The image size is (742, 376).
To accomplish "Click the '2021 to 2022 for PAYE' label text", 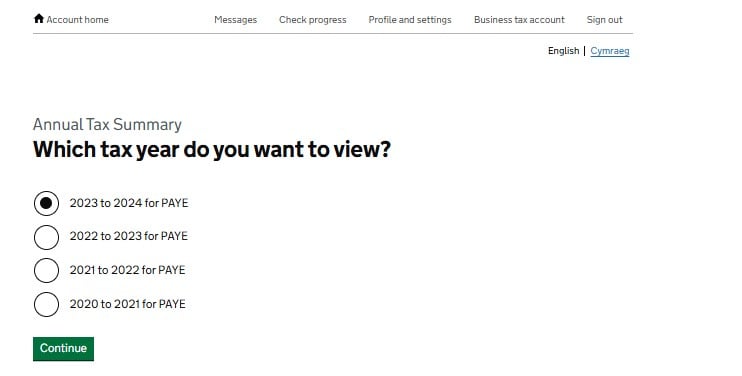I will [x=127, y=270].
